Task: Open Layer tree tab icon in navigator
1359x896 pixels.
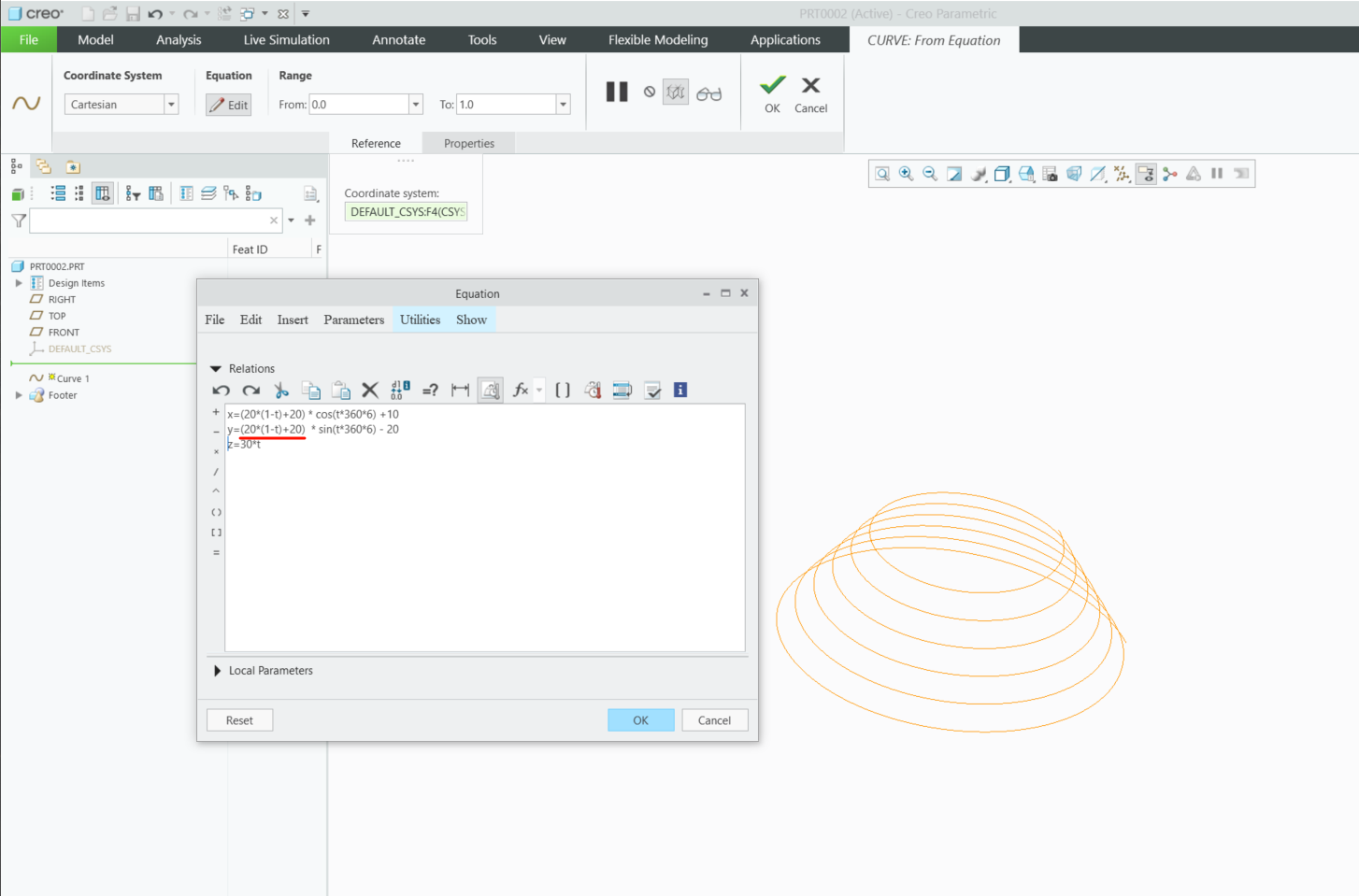Action: point(43,167)
